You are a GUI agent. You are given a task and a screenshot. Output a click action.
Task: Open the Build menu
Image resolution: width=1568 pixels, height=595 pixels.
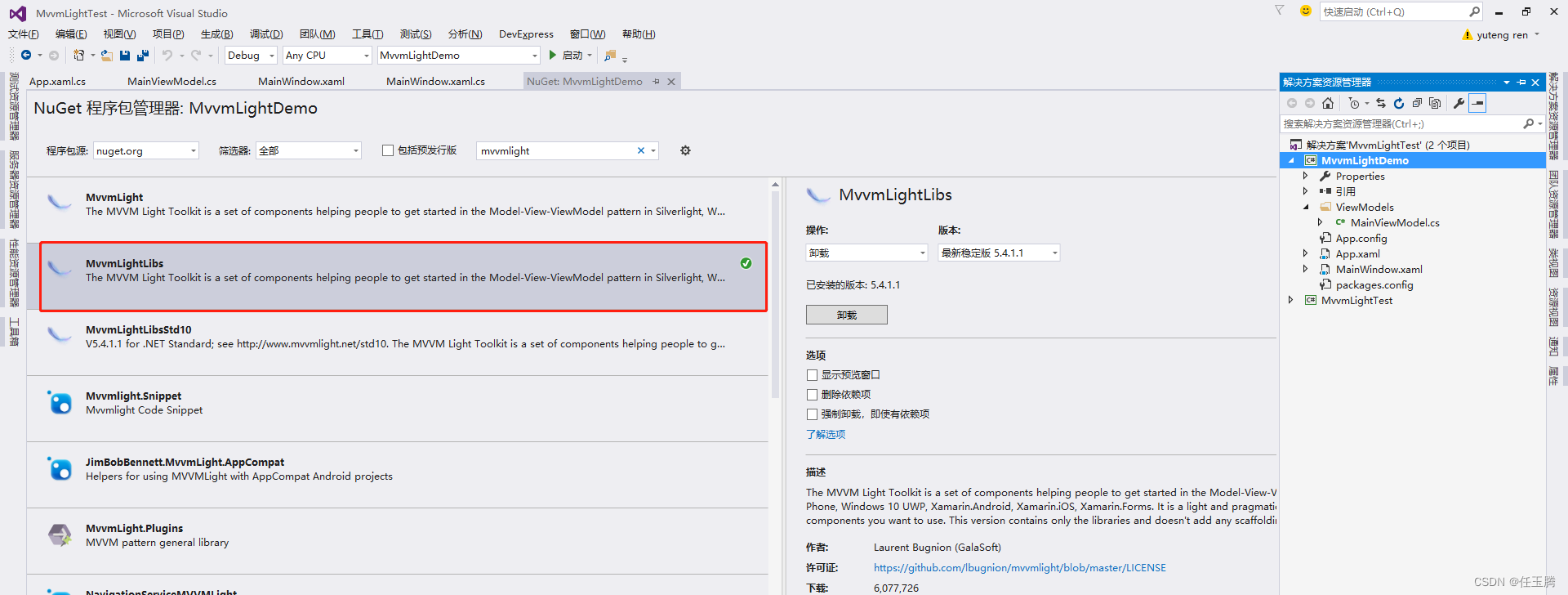click(216, 34)
